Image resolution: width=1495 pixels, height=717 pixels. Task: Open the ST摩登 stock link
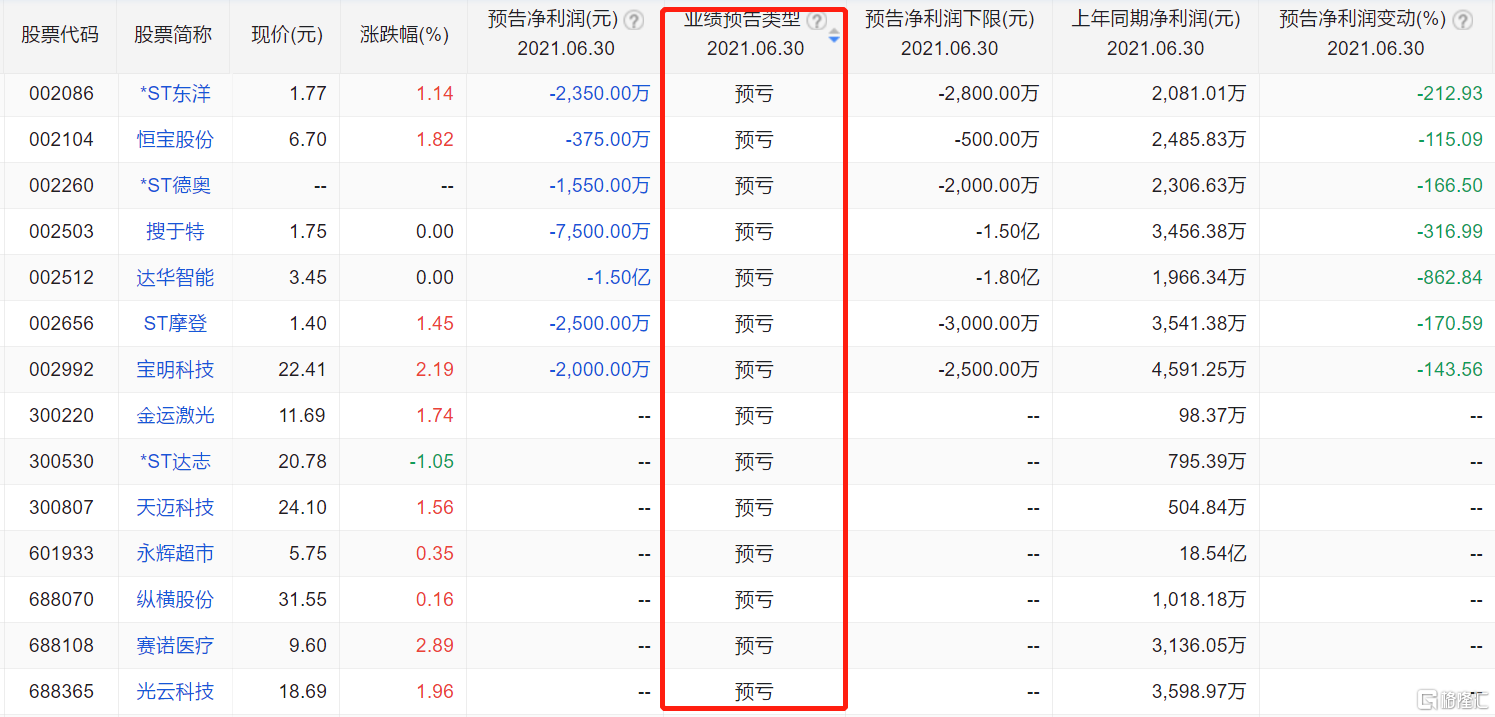click(175, 324)
